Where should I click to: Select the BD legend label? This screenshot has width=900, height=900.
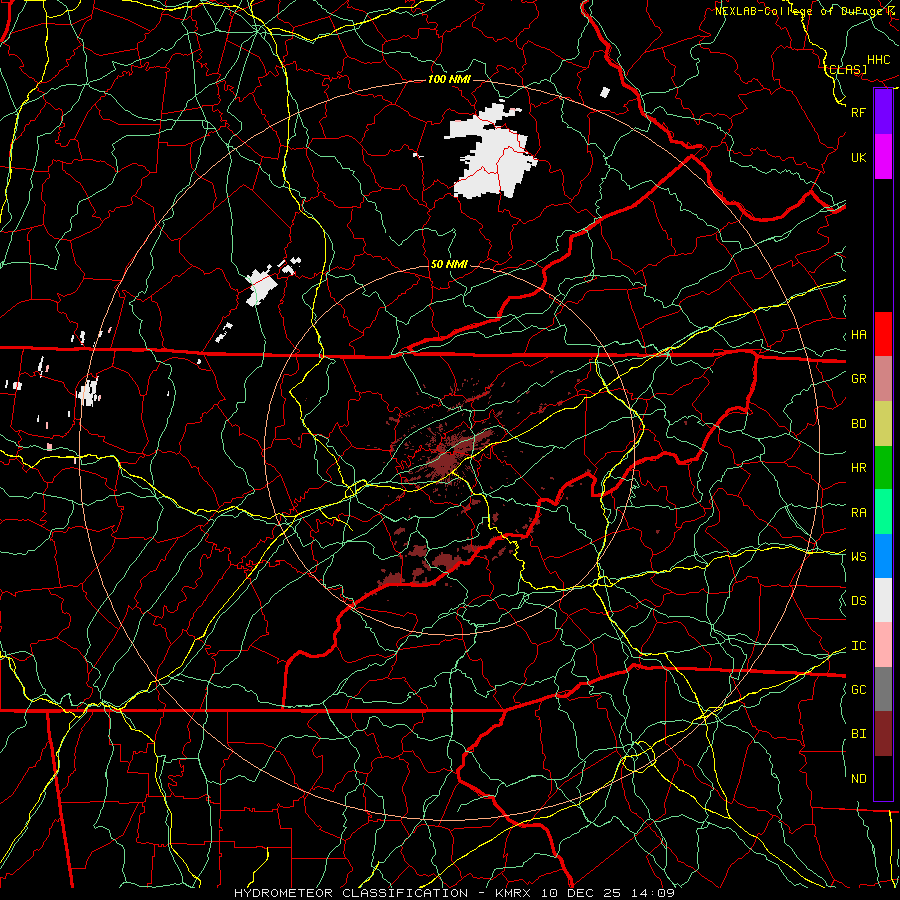858,424
